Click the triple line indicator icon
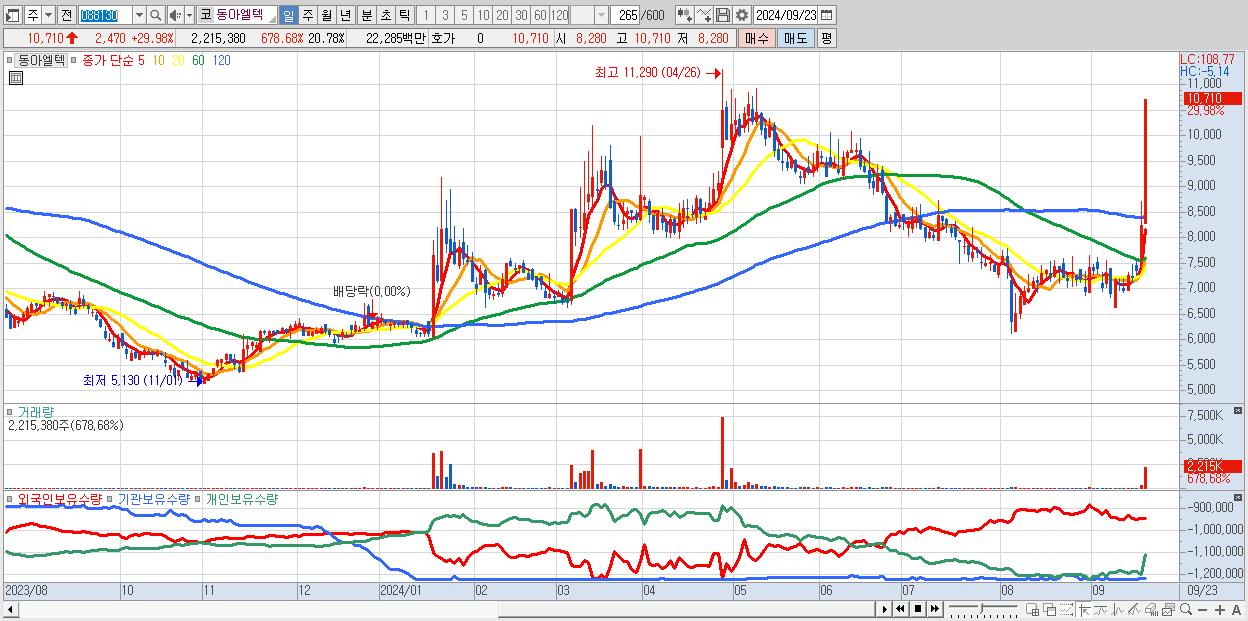1248x621 pixels. coord(1134,609)
